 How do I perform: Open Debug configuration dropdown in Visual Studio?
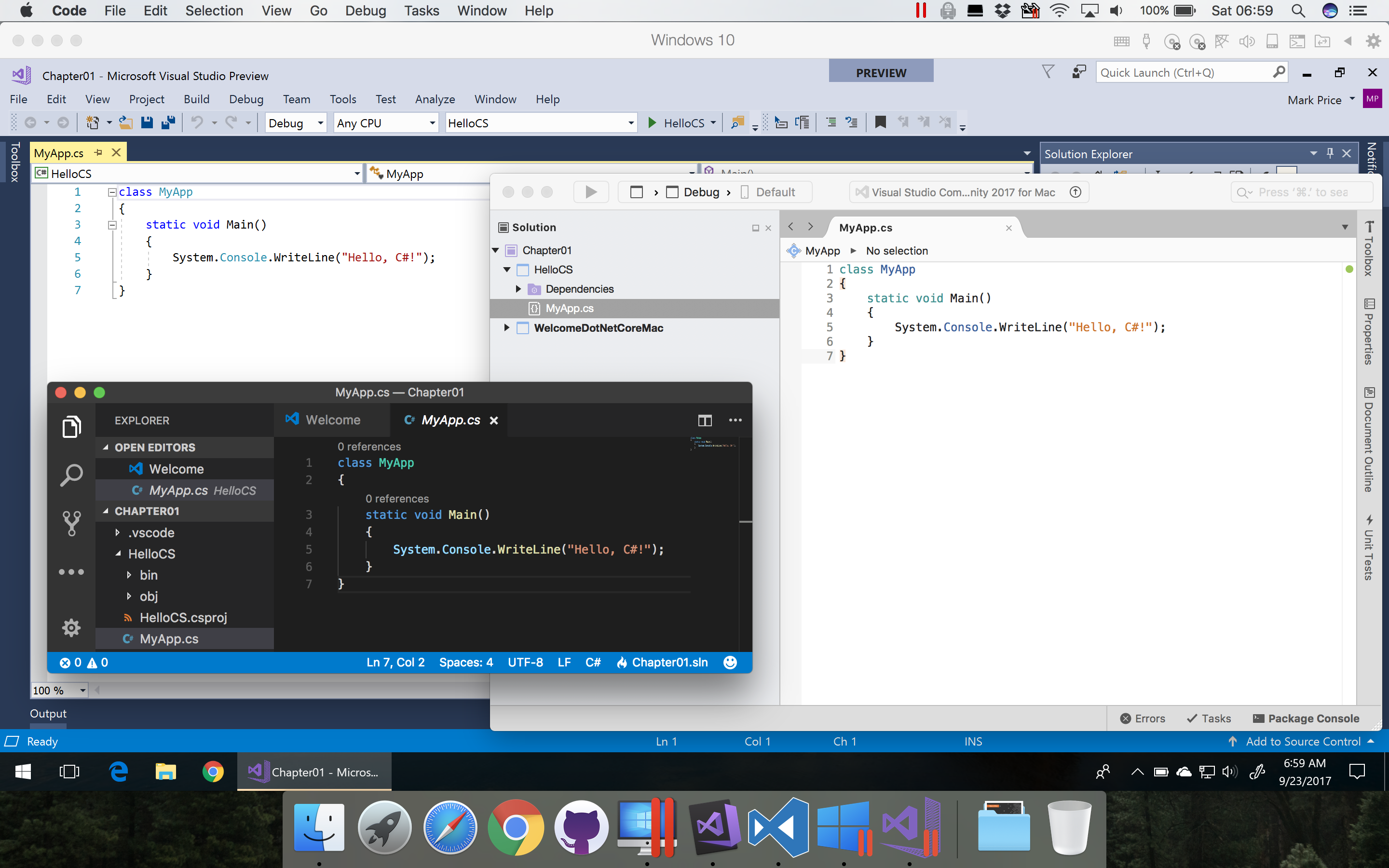click(x=296, y=123)
